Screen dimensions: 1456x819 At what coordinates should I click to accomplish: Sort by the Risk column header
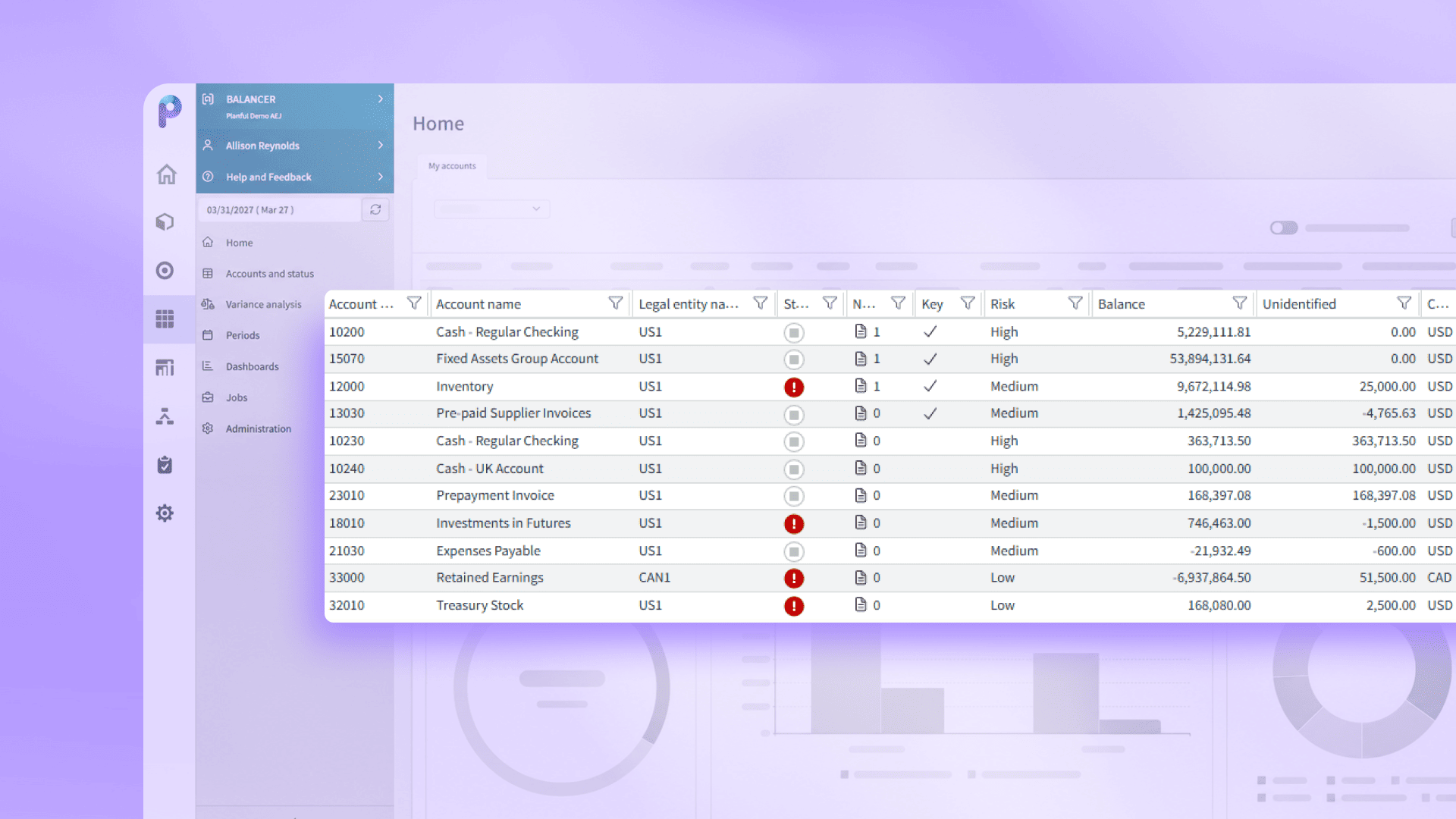coord(1003,304)
